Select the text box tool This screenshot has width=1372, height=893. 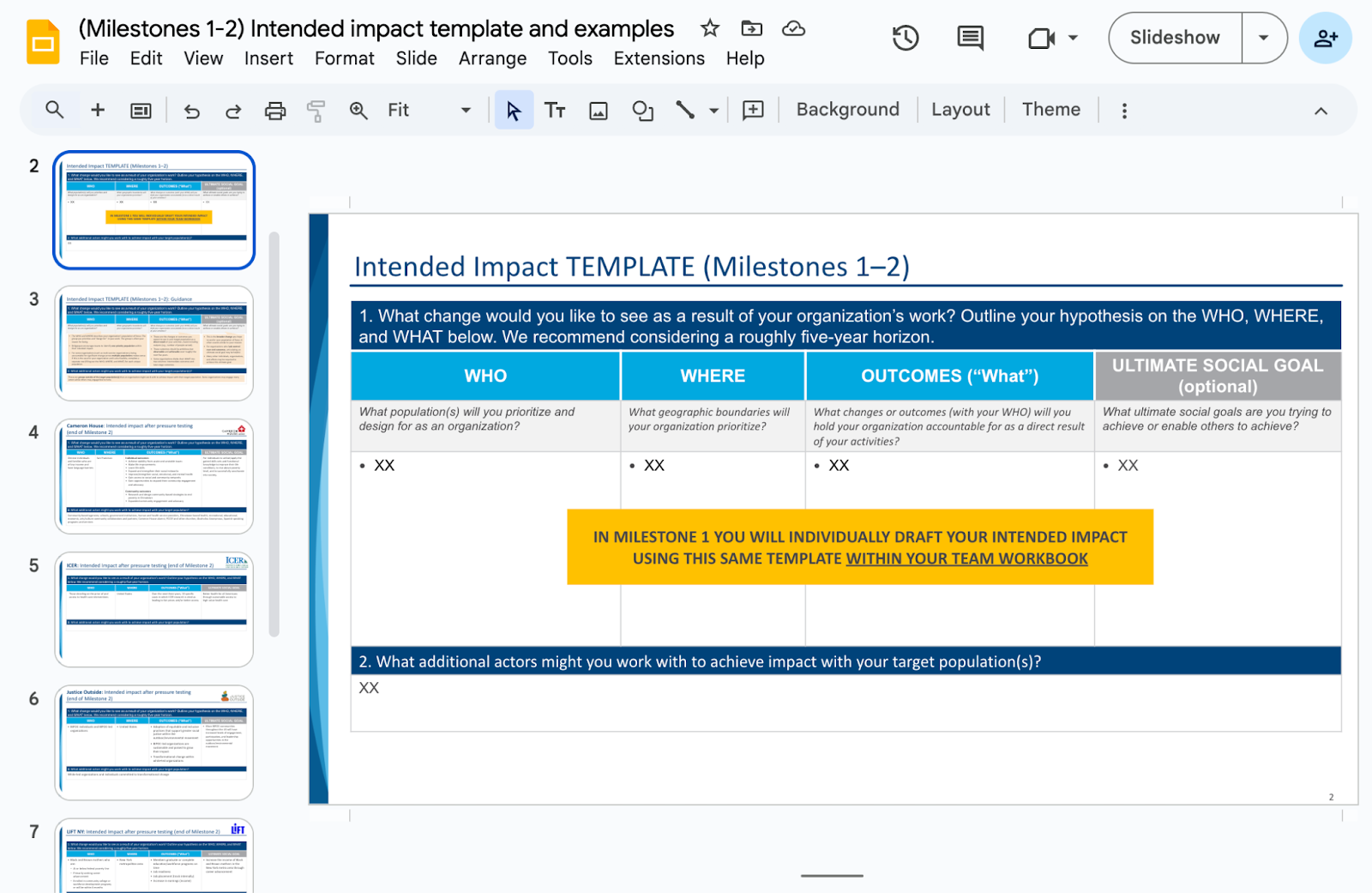[555, 111]
